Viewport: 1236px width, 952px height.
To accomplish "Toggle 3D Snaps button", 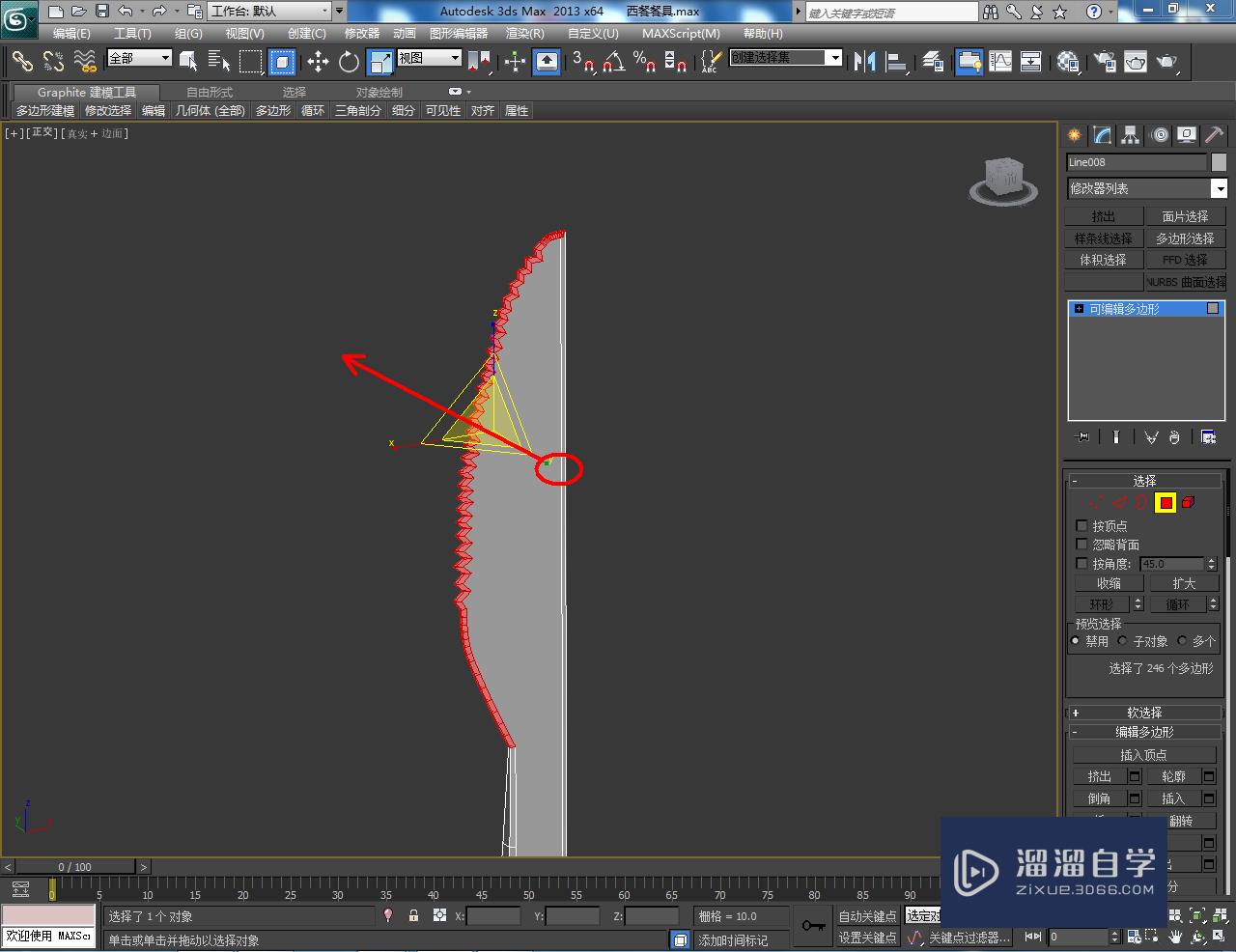I will point(582,62).
